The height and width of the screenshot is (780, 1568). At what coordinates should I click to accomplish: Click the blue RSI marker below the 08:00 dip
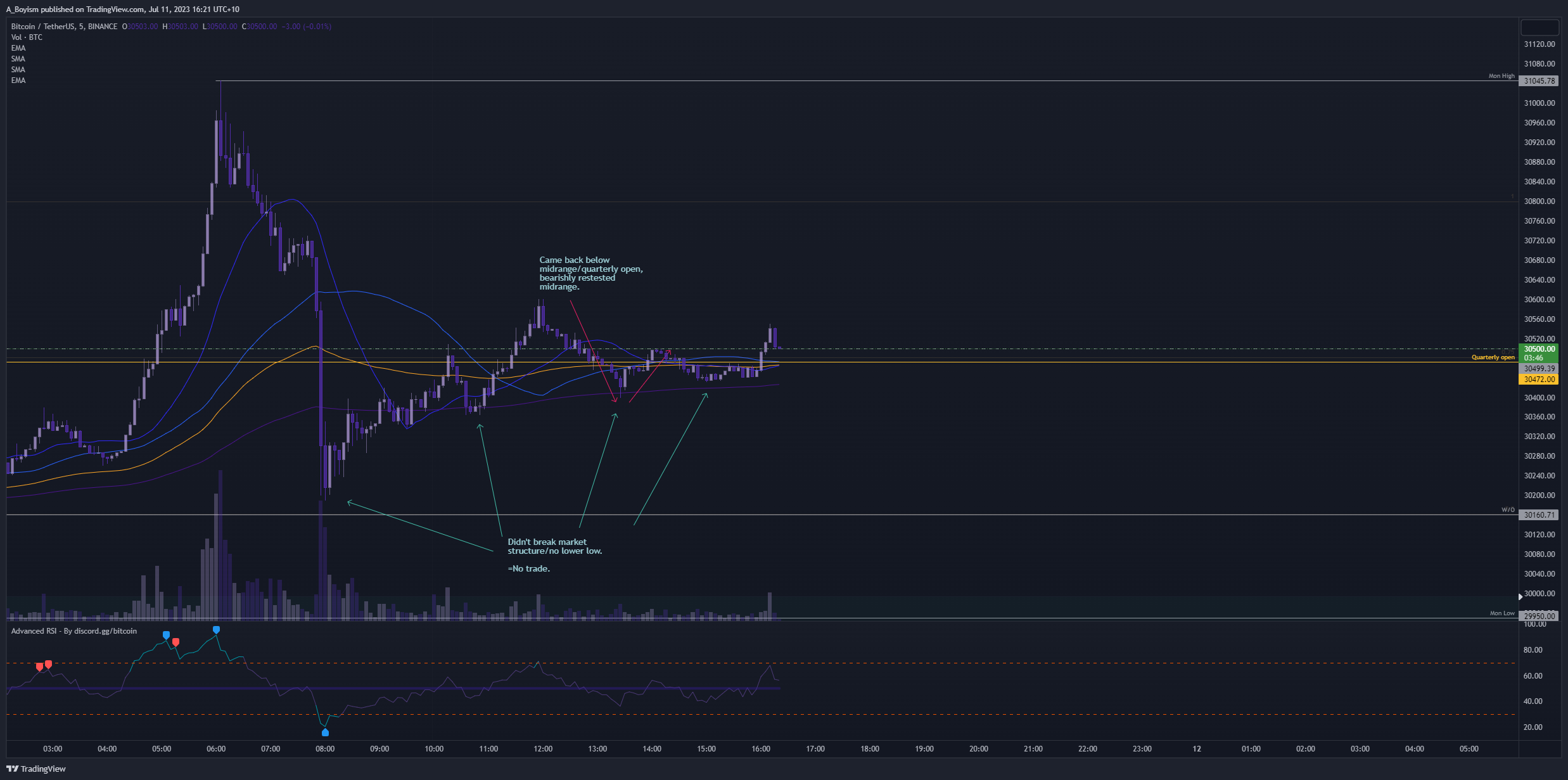tap(325, 732)
